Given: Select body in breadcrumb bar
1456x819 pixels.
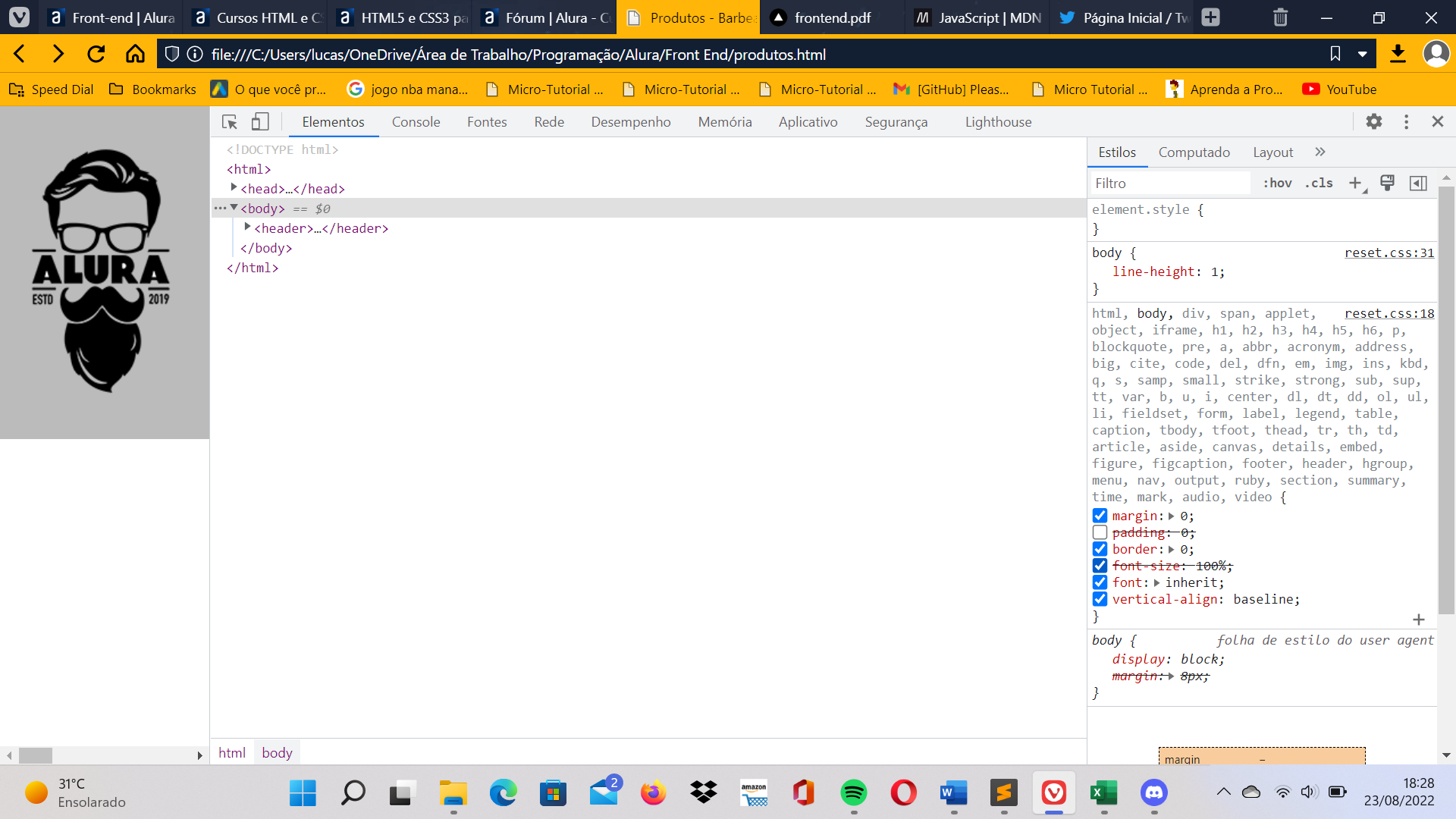Looking at the screenshot, I should [x=277, y=752].
